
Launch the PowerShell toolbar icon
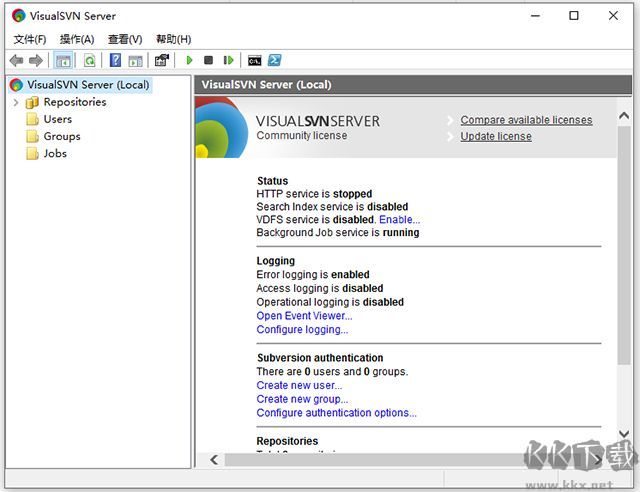coord(275,60)
